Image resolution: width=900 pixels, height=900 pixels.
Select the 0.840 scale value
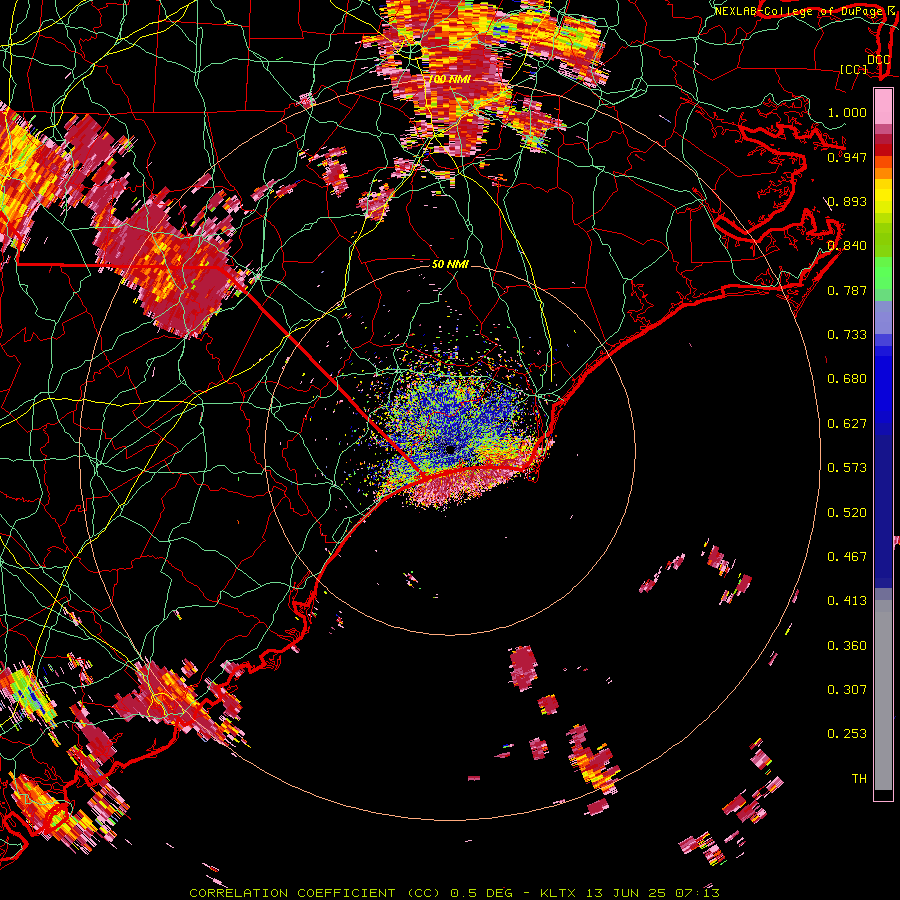point(847,246)
